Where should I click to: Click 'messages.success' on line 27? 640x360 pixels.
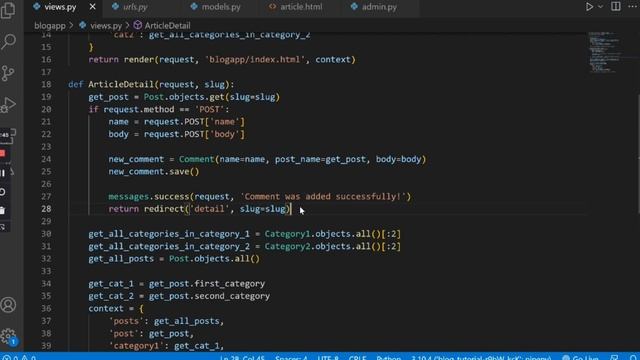tap(149, 197)
